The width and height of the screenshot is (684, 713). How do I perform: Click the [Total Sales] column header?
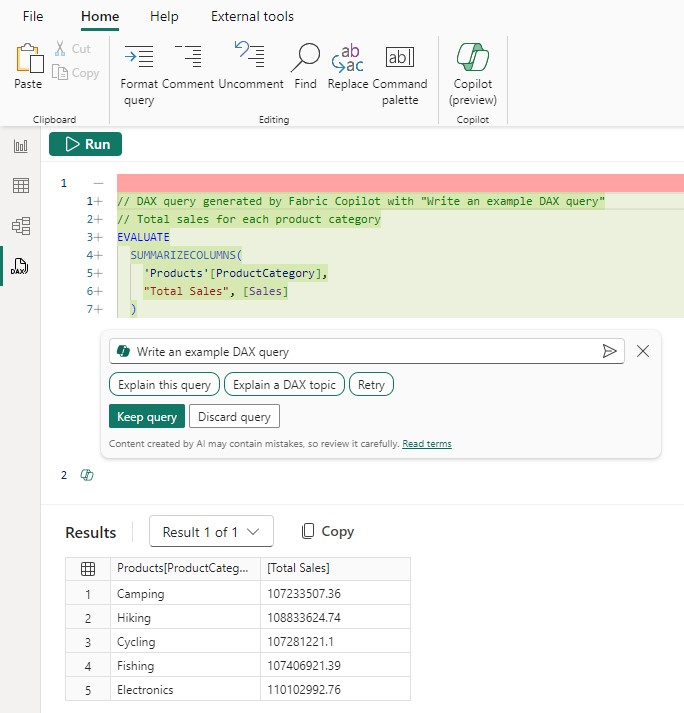coord(335,568)
